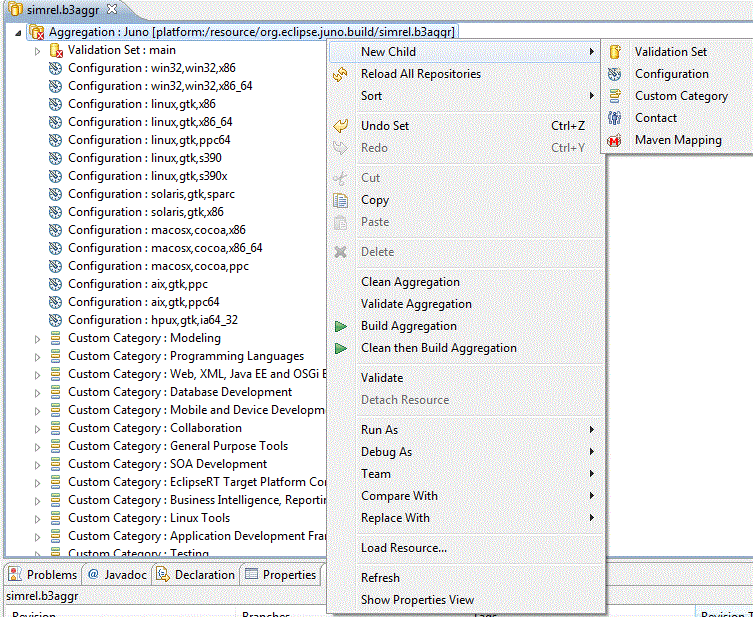Select Custom Category : Linux Tools row
This screenshot has width=753, height=617.
(x=140, y=518)
